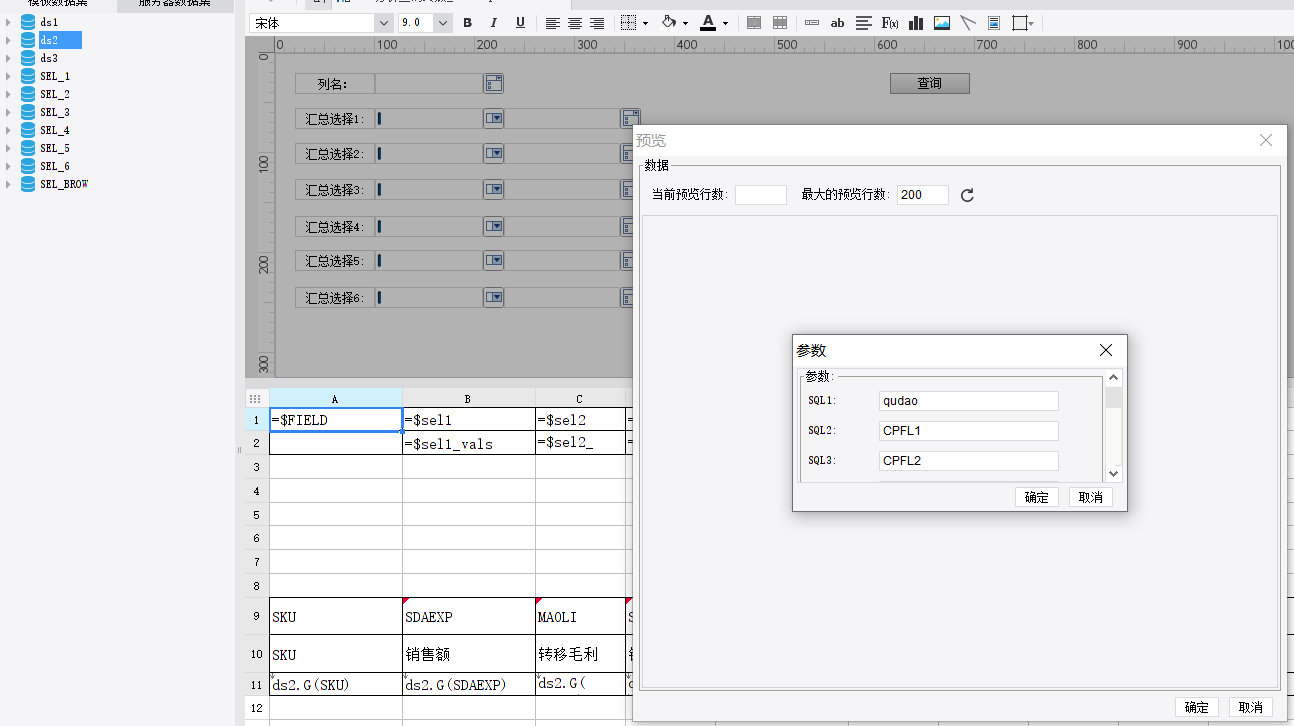Select SEL_1 dataset
The width and height of the screenshot is (1294, 726).
tap(55, 76)
